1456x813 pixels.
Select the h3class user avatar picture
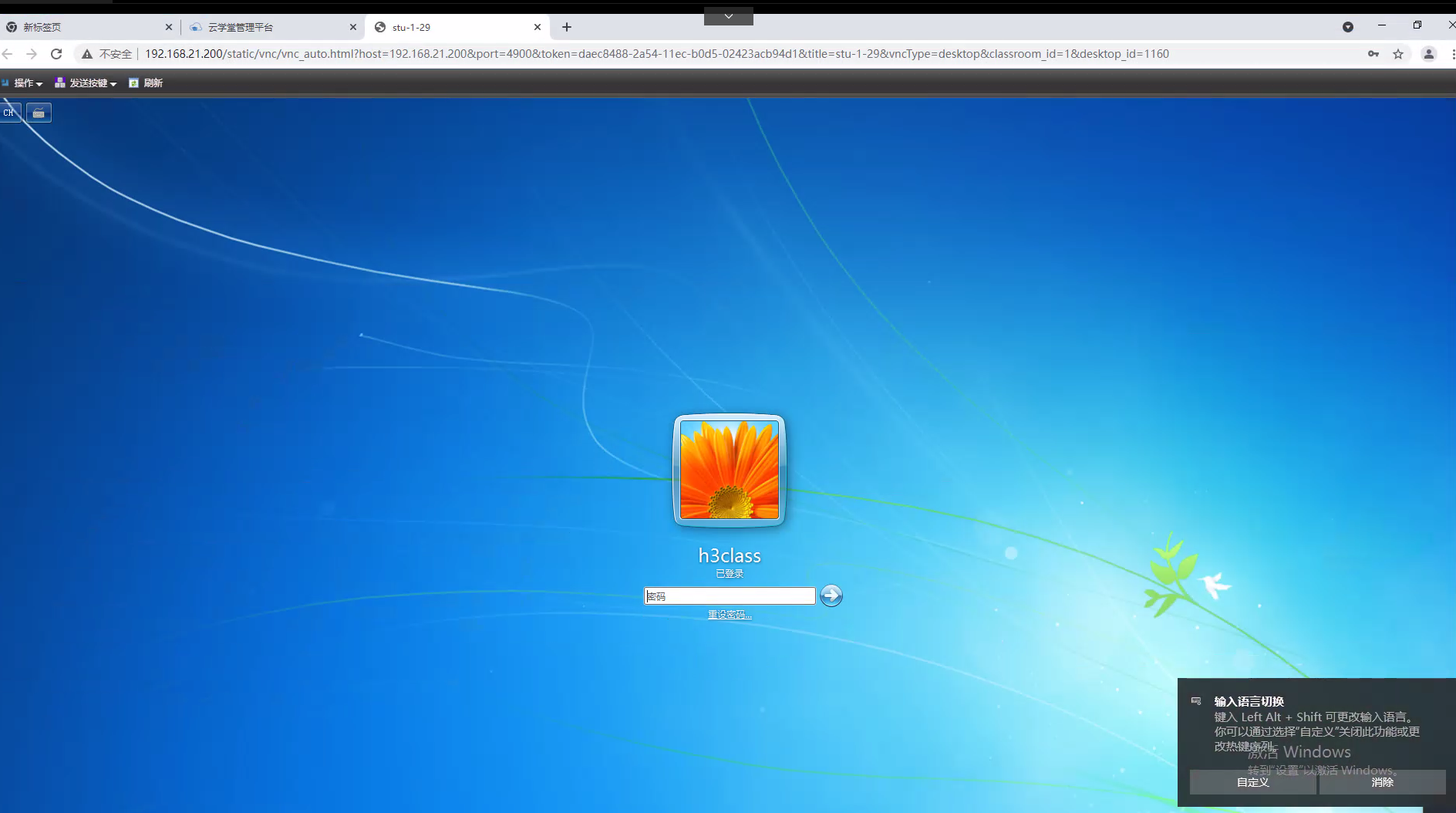coord(730,470)
